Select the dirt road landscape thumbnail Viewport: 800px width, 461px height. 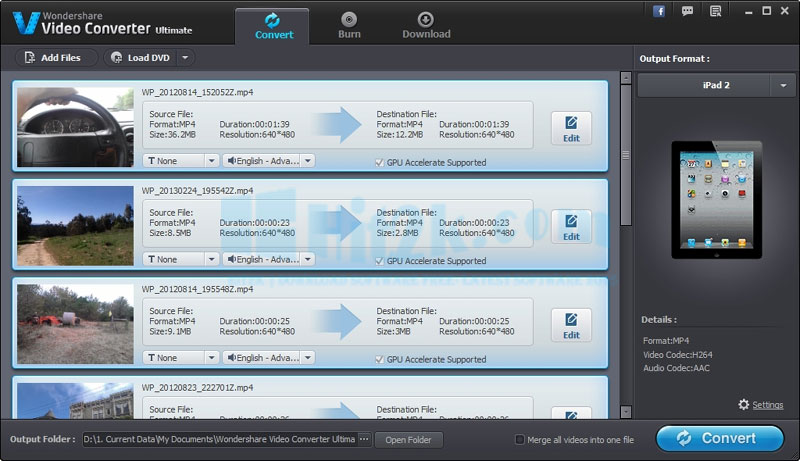click(76, 225)
